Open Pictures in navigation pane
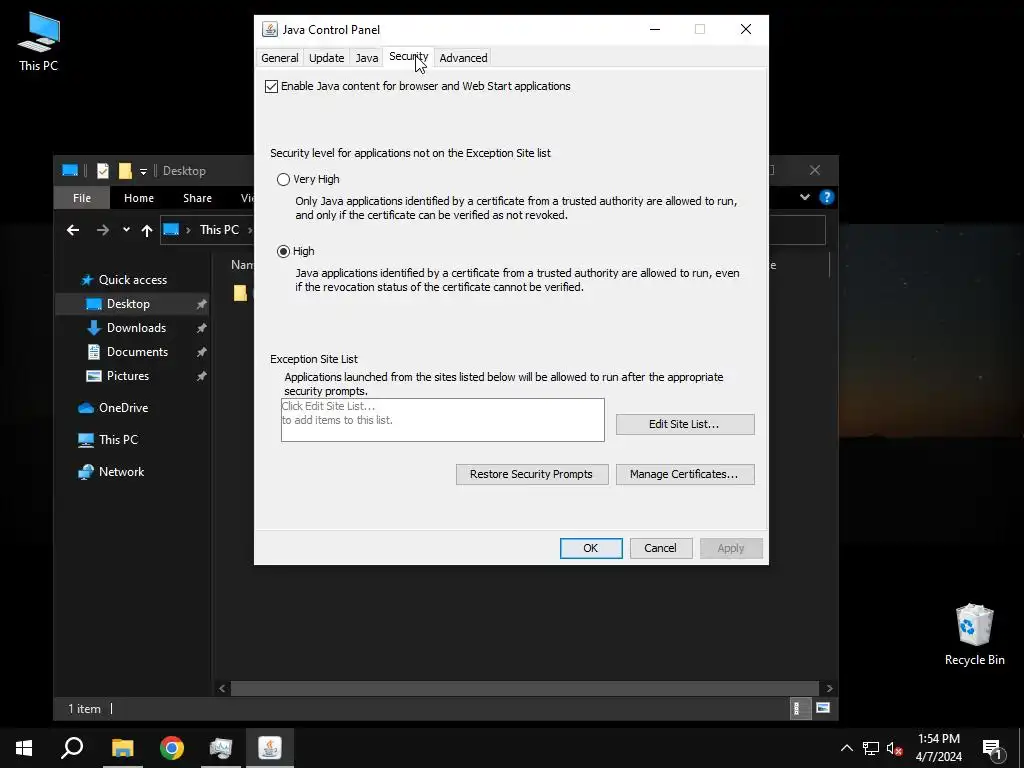The image size is (1024, 768). 128,376
